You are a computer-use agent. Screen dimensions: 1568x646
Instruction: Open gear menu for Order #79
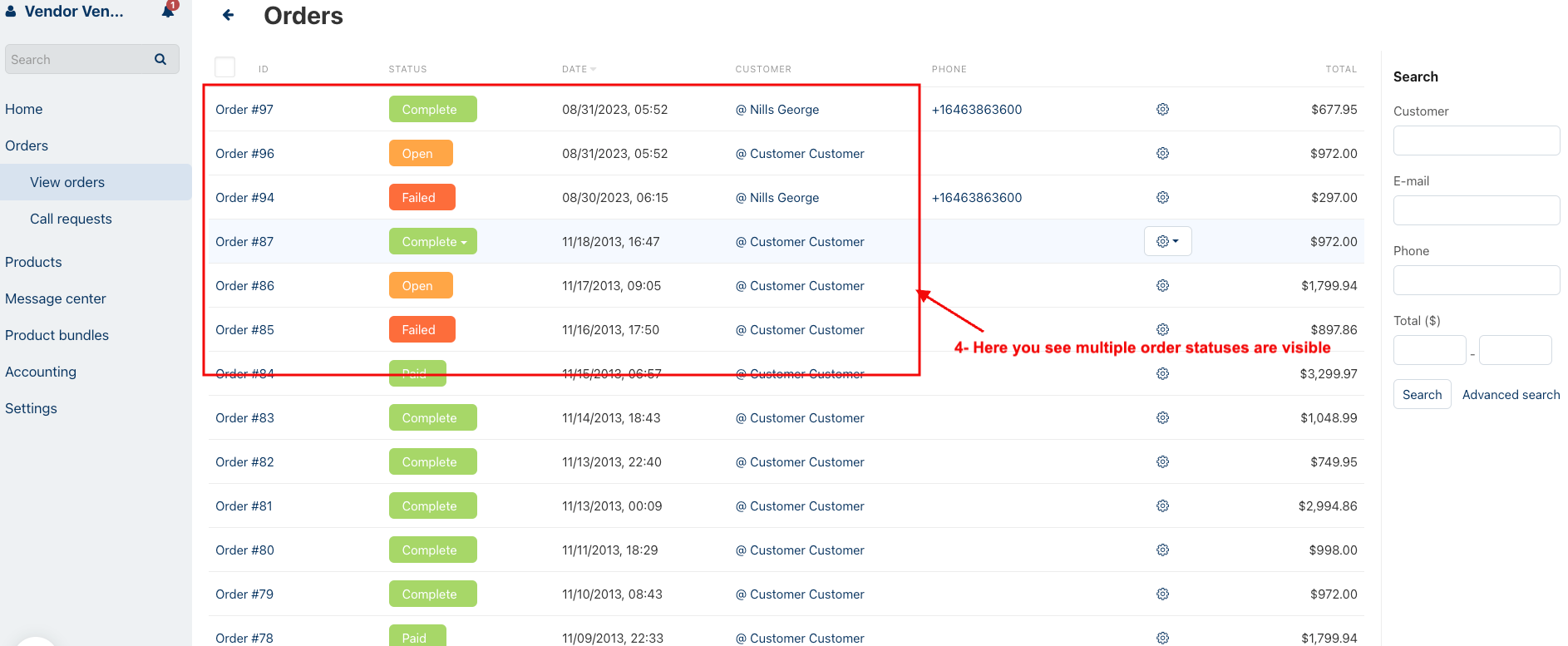[1162, 594]
